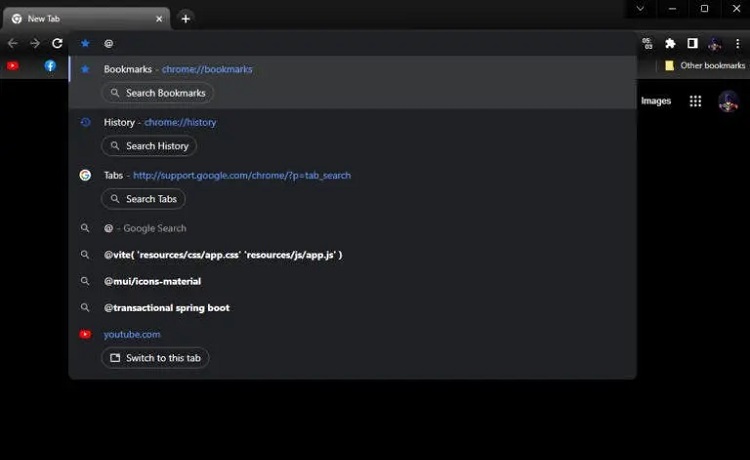Open the tab search chevron in the title bar
The height and width of the screenshot is (460, 750).
point(640,9)
